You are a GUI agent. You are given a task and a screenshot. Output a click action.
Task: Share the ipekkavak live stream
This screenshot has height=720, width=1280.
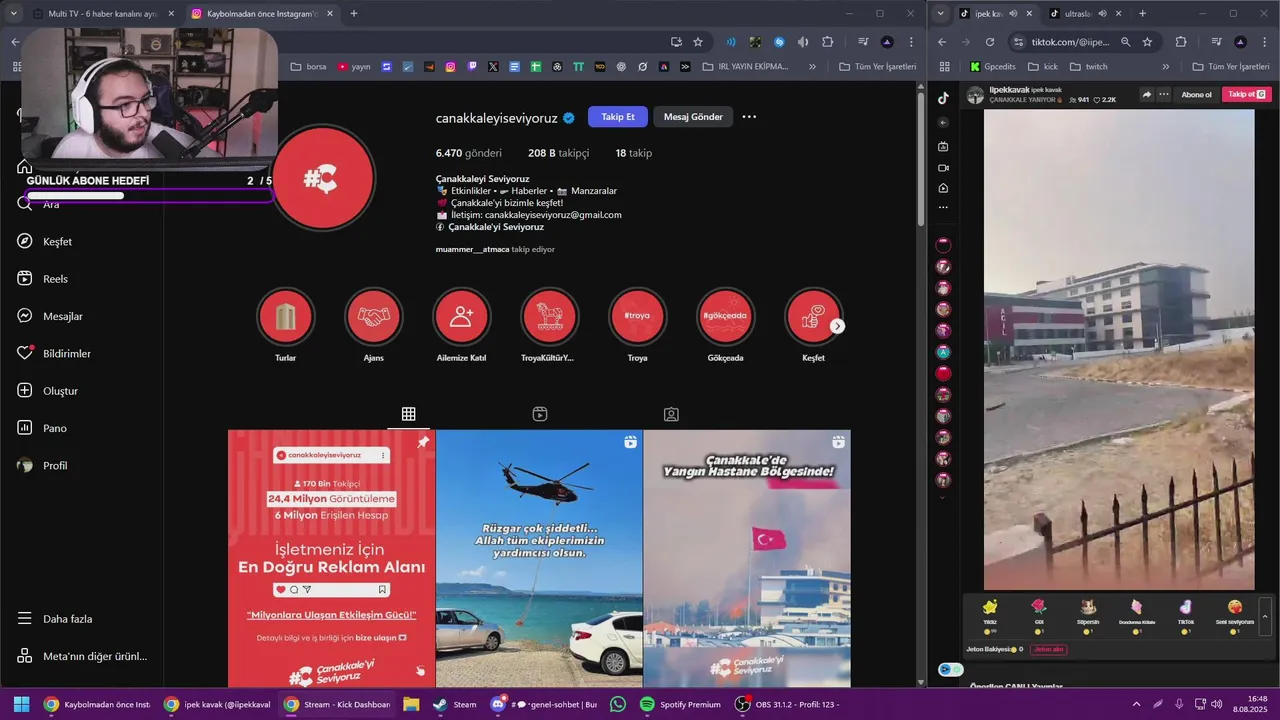[x=1148, y=95]
